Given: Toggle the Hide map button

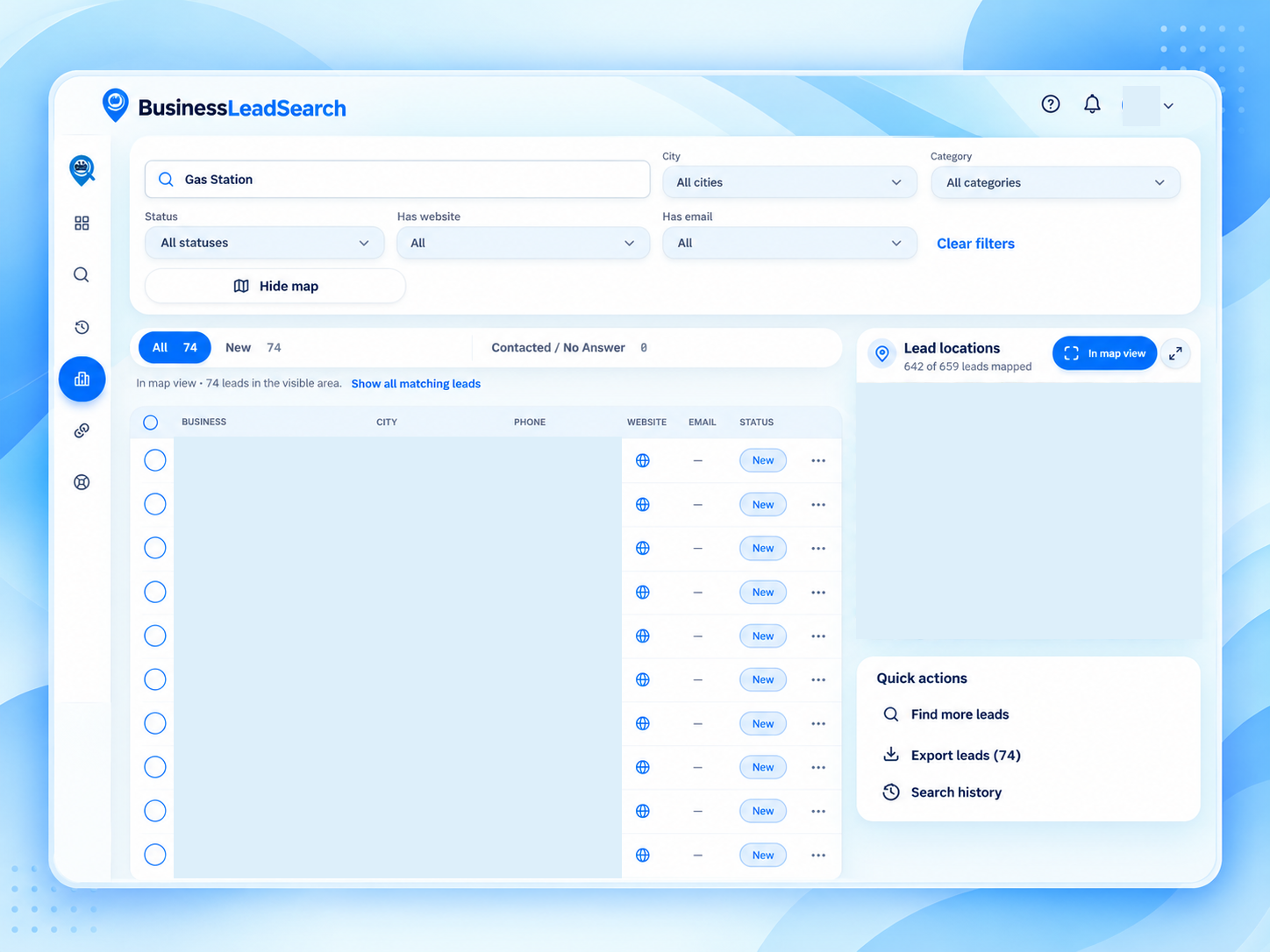Looking at the screenshot, I should click(275, 286).
